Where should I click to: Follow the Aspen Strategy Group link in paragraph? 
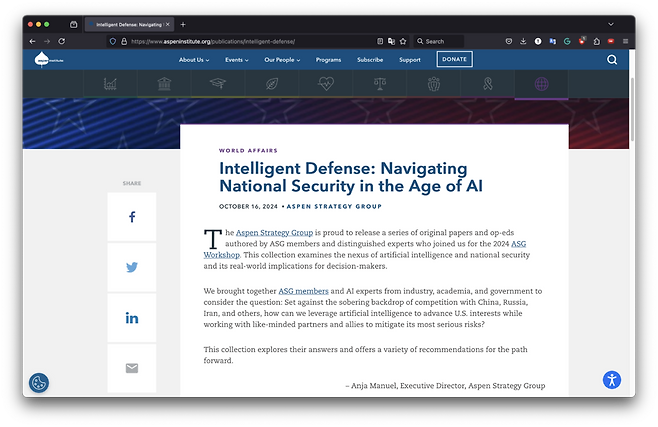click(x=274, y=232)
